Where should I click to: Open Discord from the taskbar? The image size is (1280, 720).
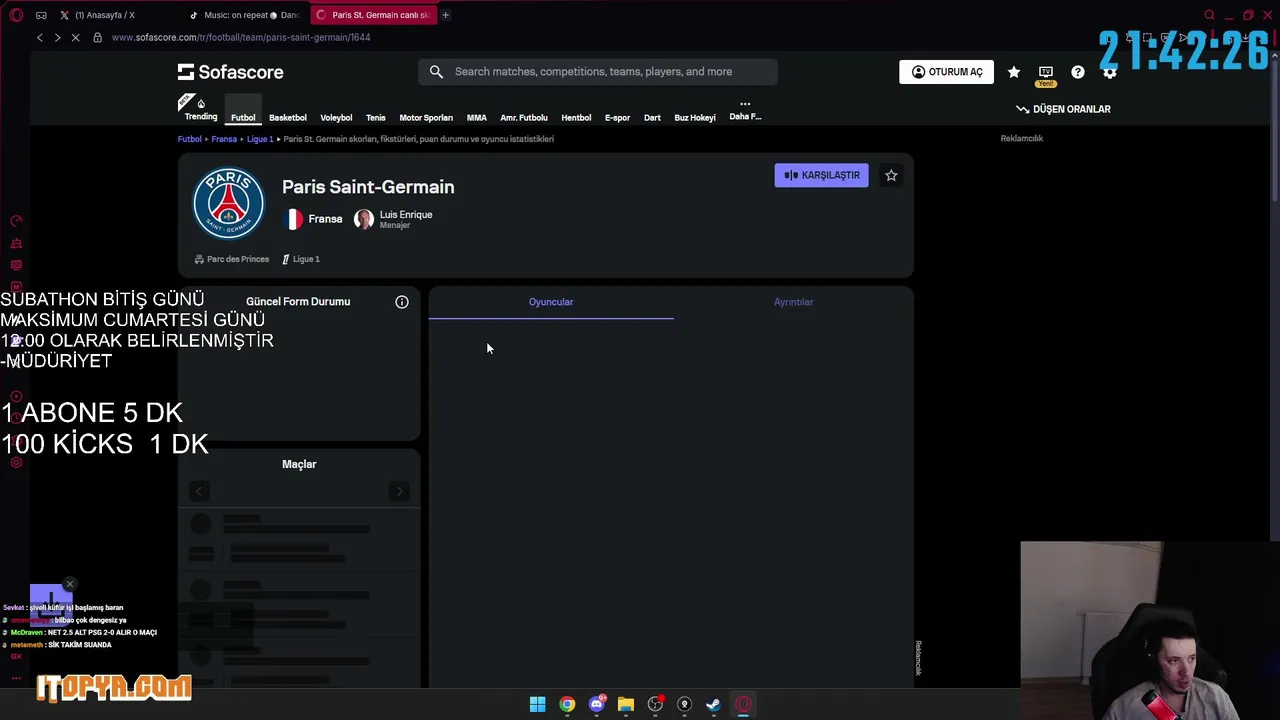pos(597,704)
